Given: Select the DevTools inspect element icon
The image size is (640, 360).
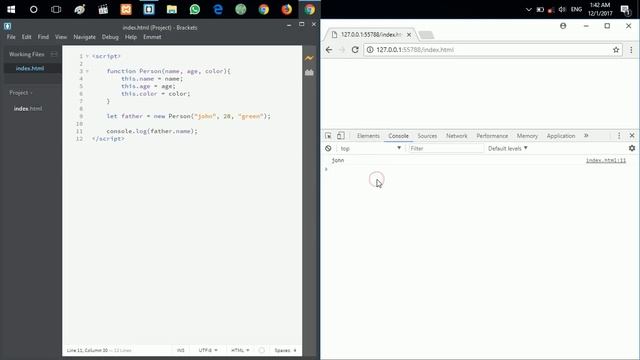Looking at the screenshot, I should (328, 136).
